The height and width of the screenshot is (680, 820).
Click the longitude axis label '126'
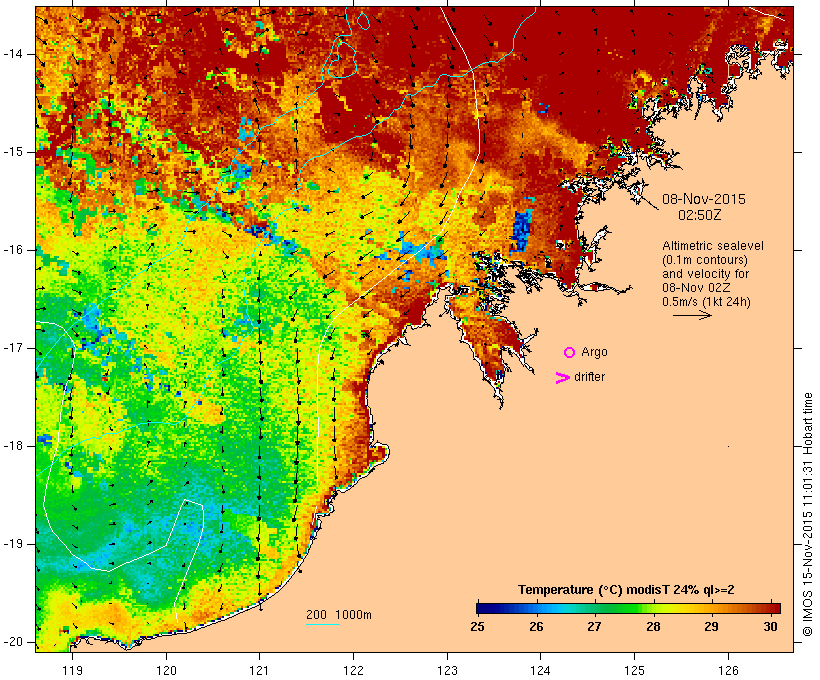tap(728, 670)
